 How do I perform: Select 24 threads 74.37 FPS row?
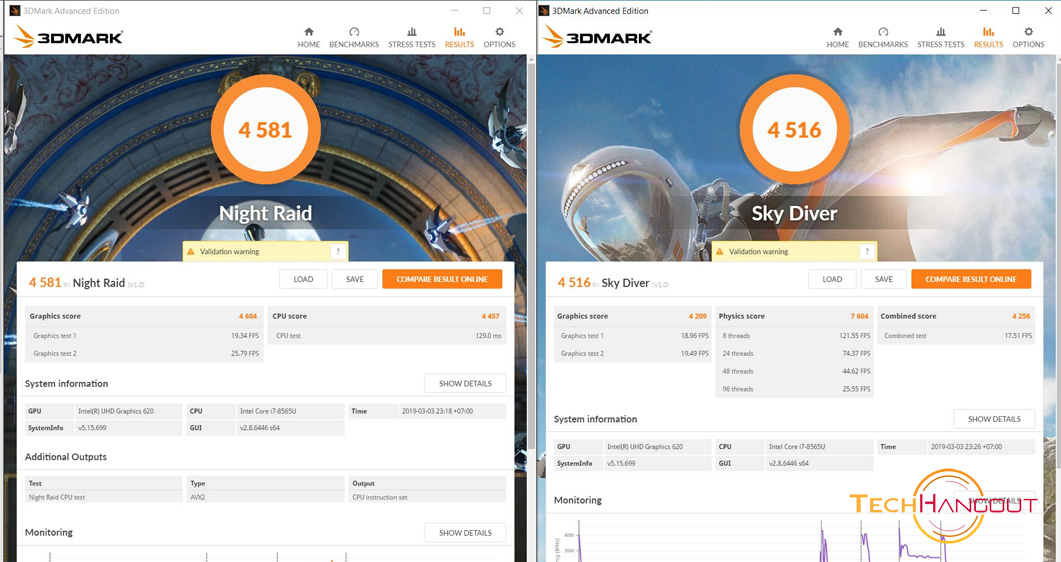click(x=794, y=354)
